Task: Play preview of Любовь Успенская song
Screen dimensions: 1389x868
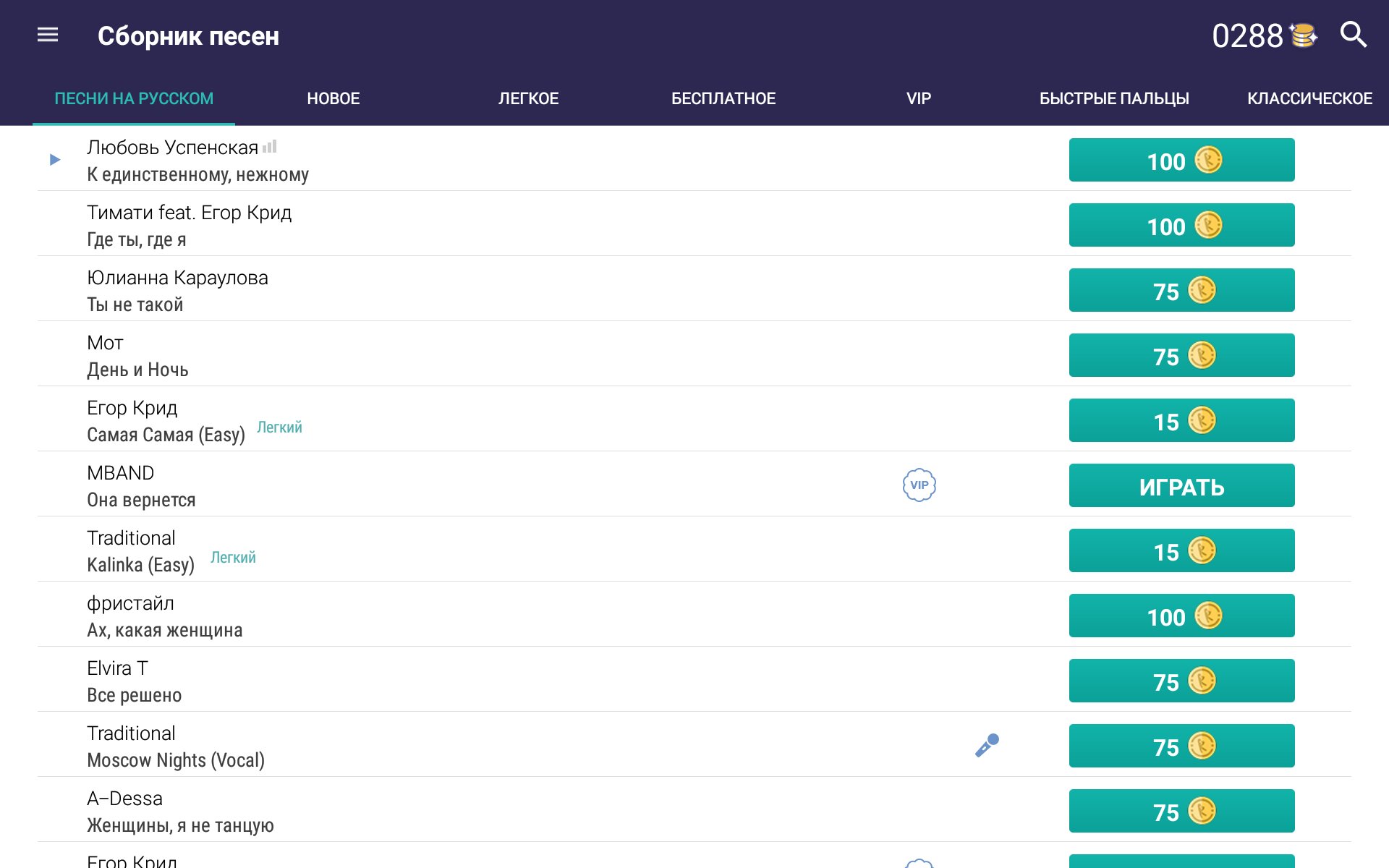Action: pos(55,160)
